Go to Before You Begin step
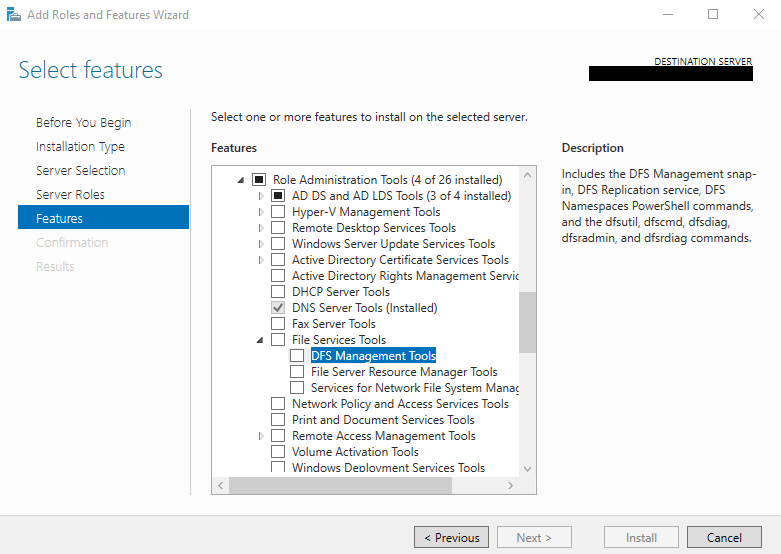The image size is (781, 554). (83, 123)
